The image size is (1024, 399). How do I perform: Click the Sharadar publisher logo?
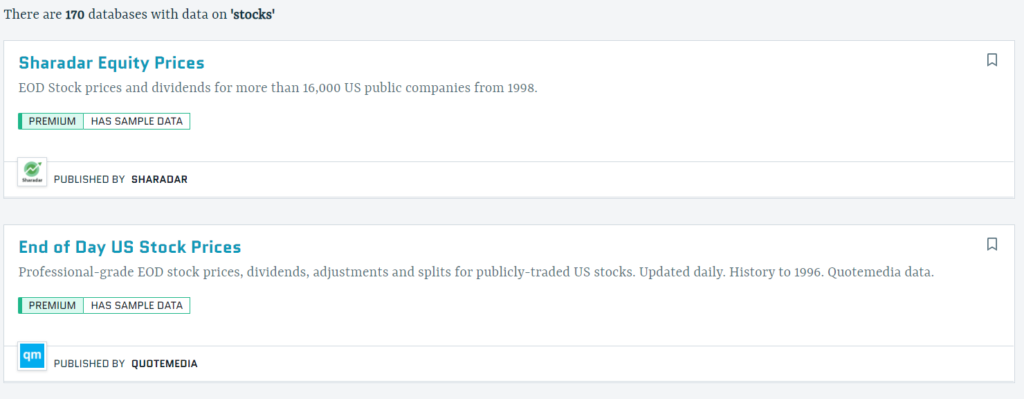tap(32, 172)
